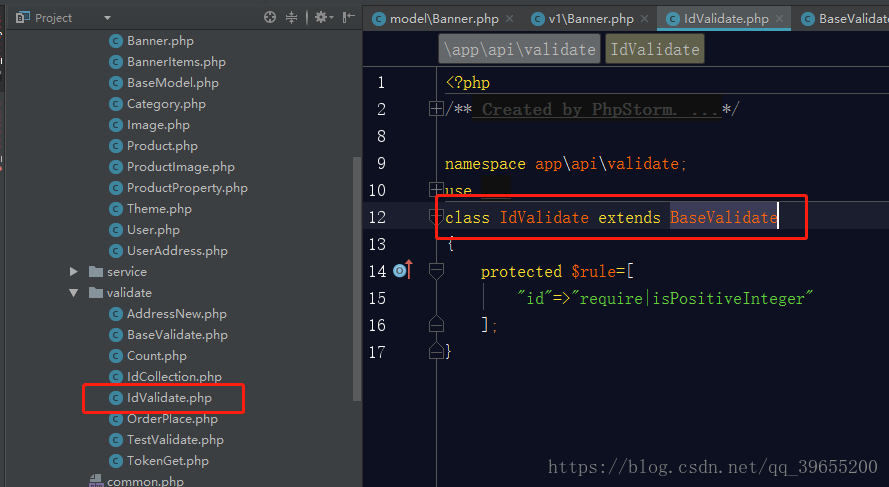Open Banner.php in the project tree
Image resolution: width=889 pixels, height=487 pixels.
click(x=160, y=41)
